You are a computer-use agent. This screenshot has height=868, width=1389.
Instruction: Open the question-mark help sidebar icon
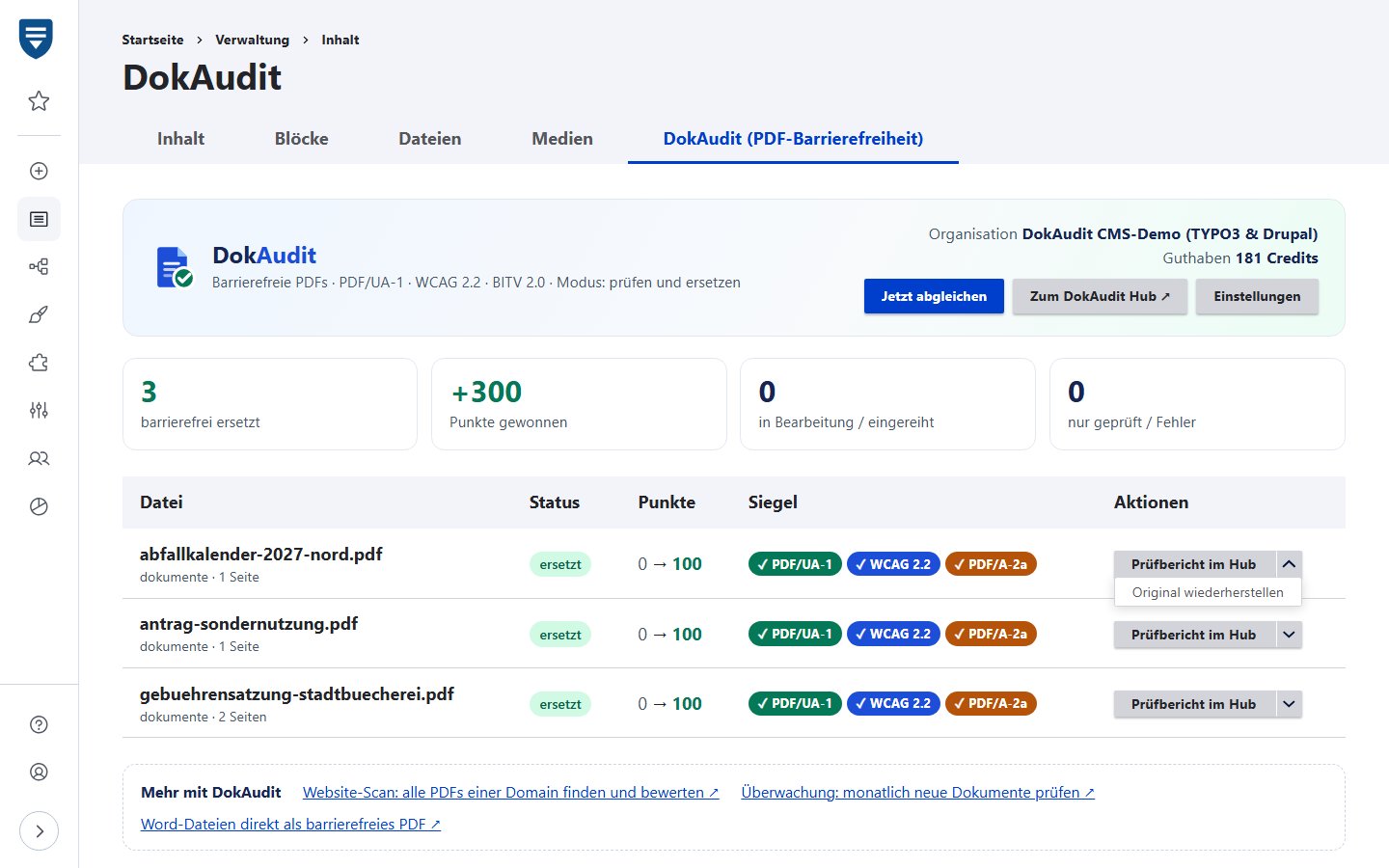pyautogui.click(x=39, y=724)
